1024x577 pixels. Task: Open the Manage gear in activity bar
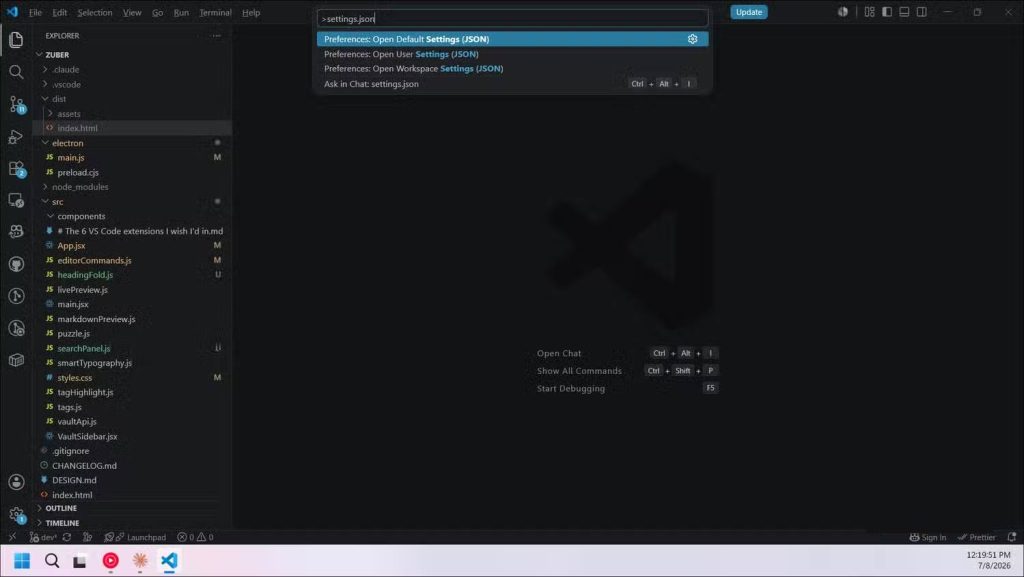tap(16, 515)
